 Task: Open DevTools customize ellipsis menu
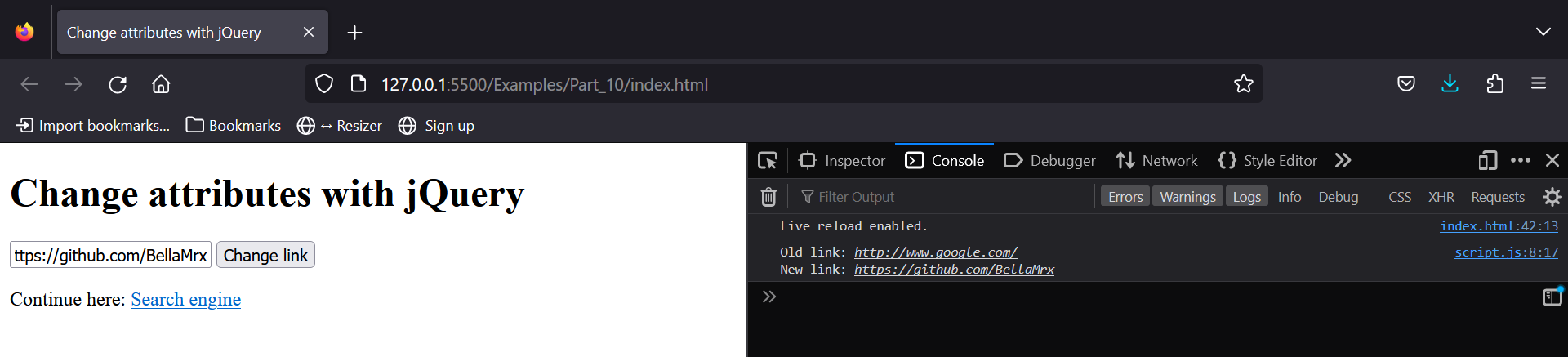pos(1520,161)
